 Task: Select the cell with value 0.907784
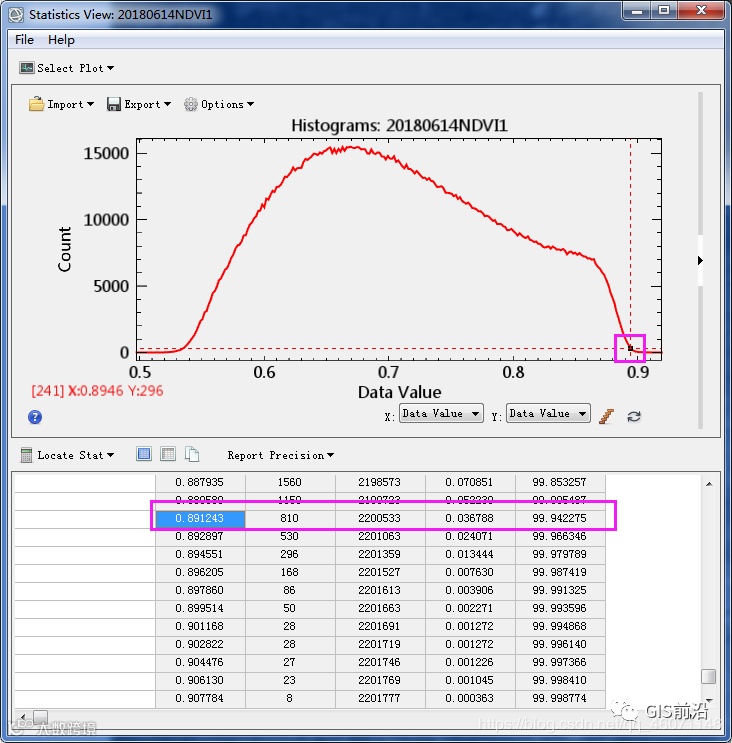[x=200, y=698]
